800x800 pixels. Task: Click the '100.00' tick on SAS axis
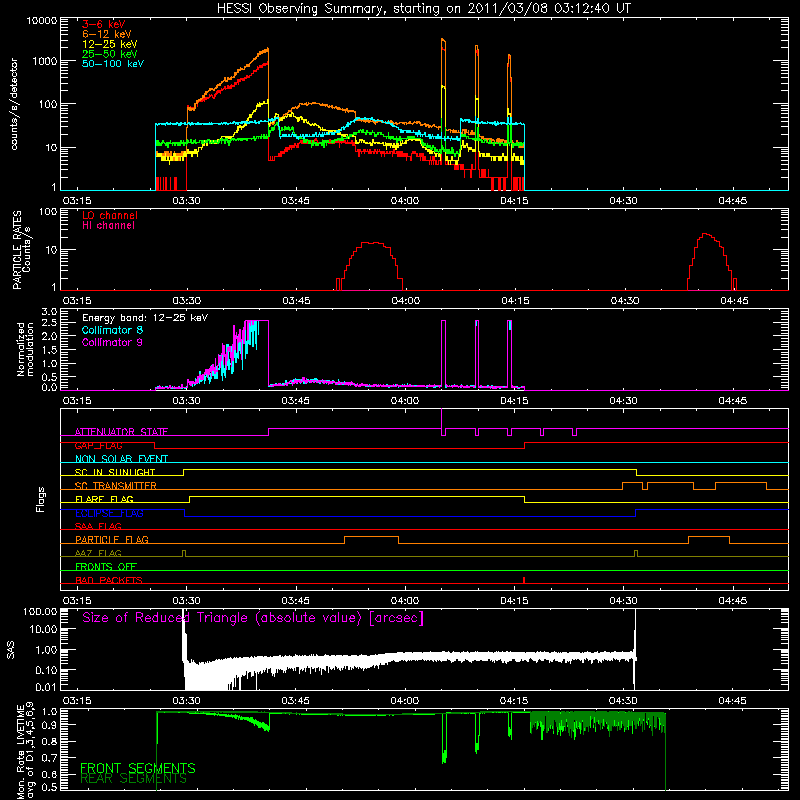point(41,611)
